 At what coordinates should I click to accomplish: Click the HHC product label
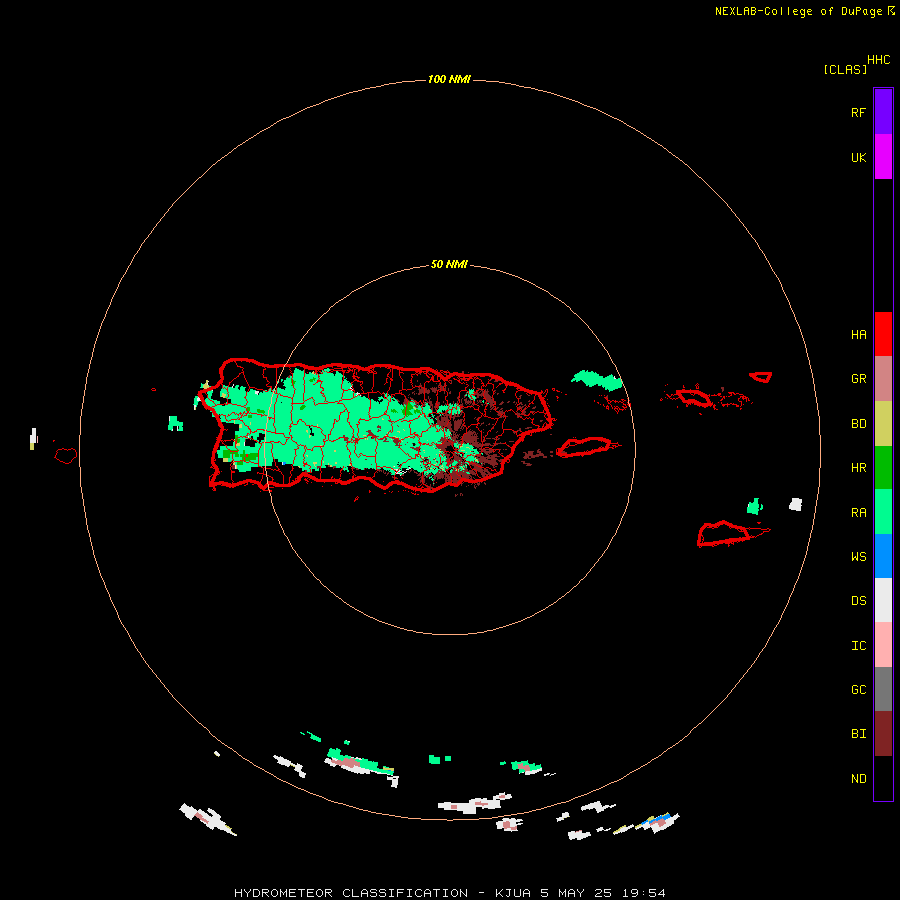pos(878,60)
